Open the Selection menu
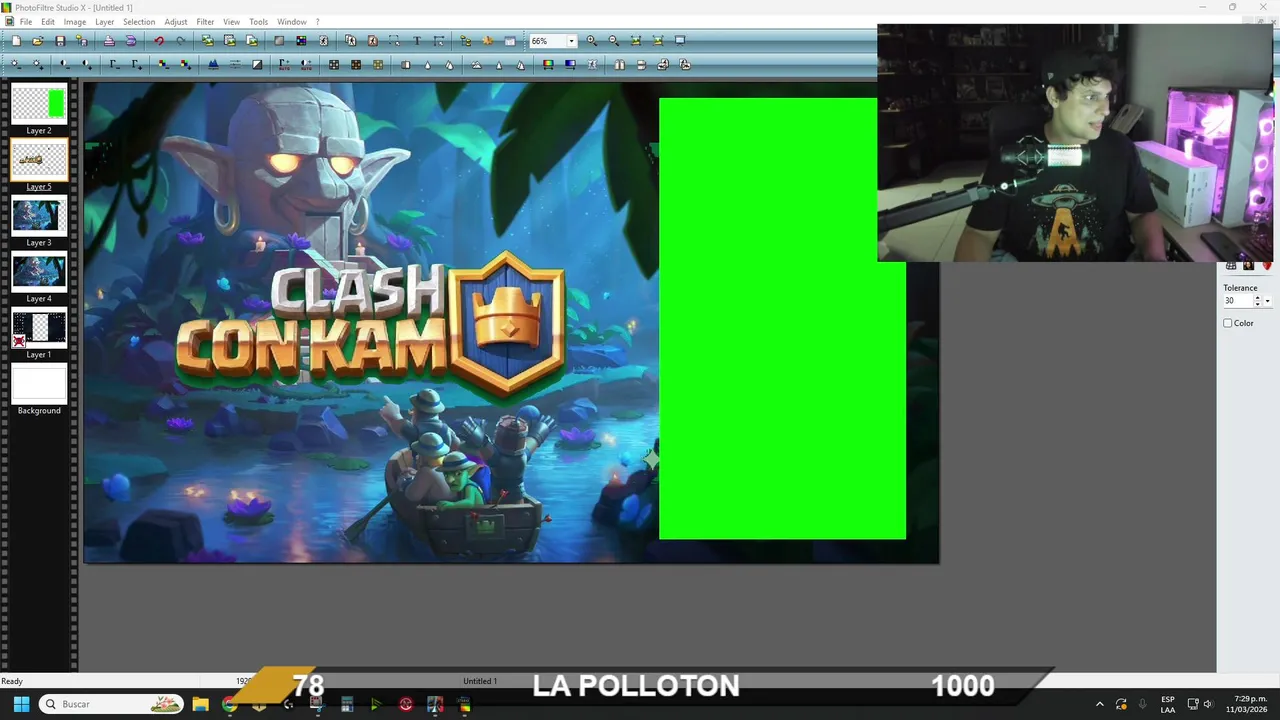The height and width of the screenshot is (720, 1280). 139,22
